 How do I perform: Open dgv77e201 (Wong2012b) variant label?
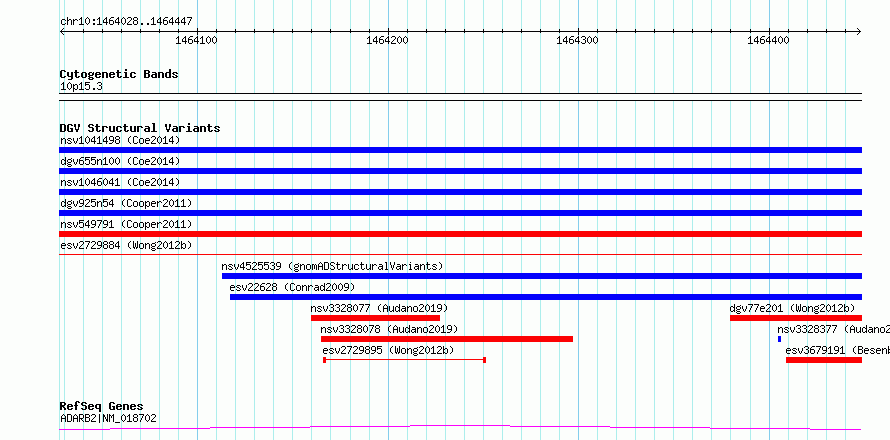pos(792,308)
